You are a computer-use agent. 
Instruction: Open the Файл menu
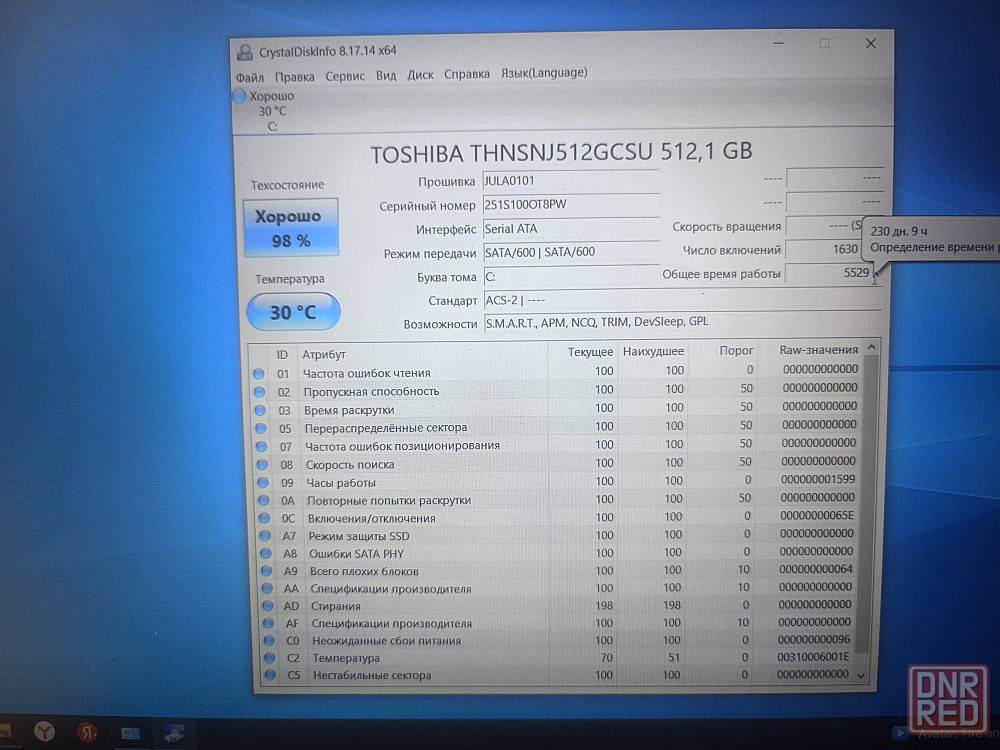249,77
